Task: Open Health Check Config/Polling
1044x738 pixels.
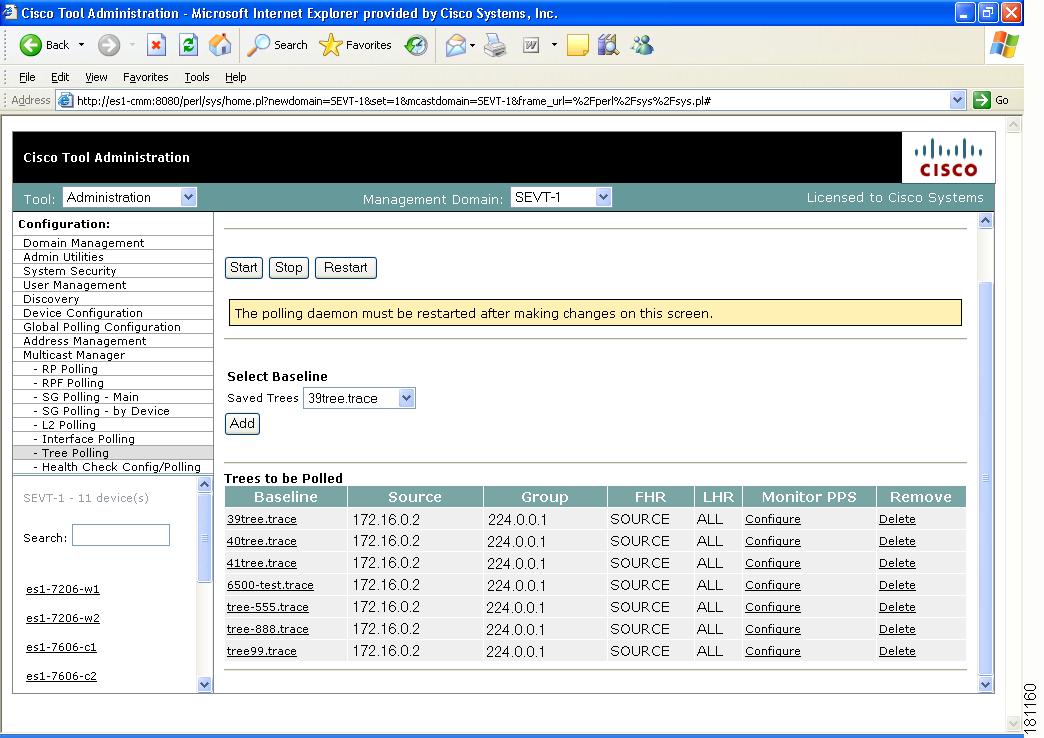Action: point(121,467)
